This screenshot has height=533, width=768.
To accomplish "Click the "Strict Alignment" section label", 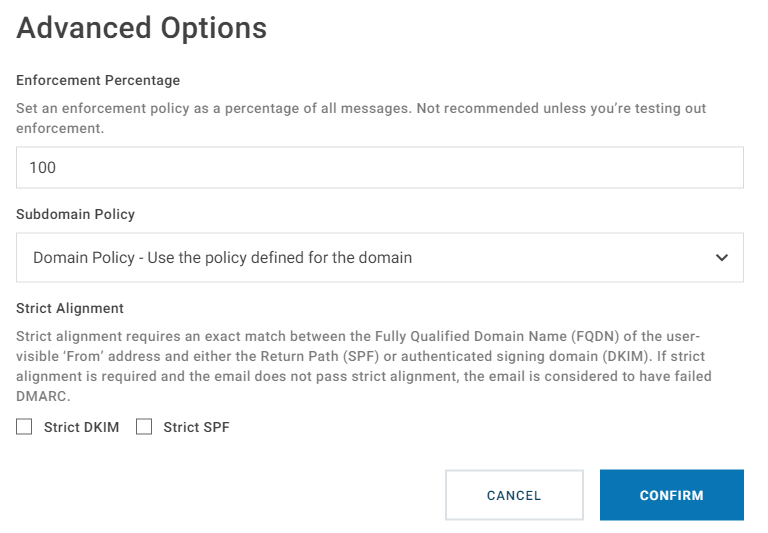I will (x=70, y=309).
